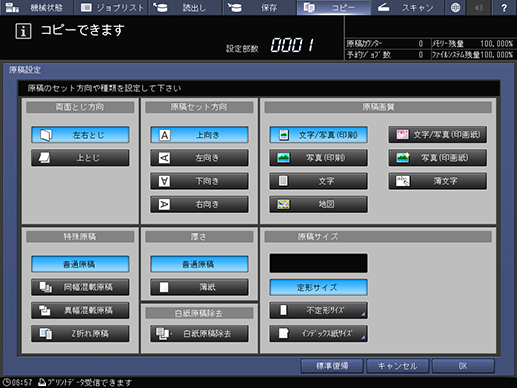Select 地図 map image quality
This screenshot has height=388, width=517.
coord(318,204)
